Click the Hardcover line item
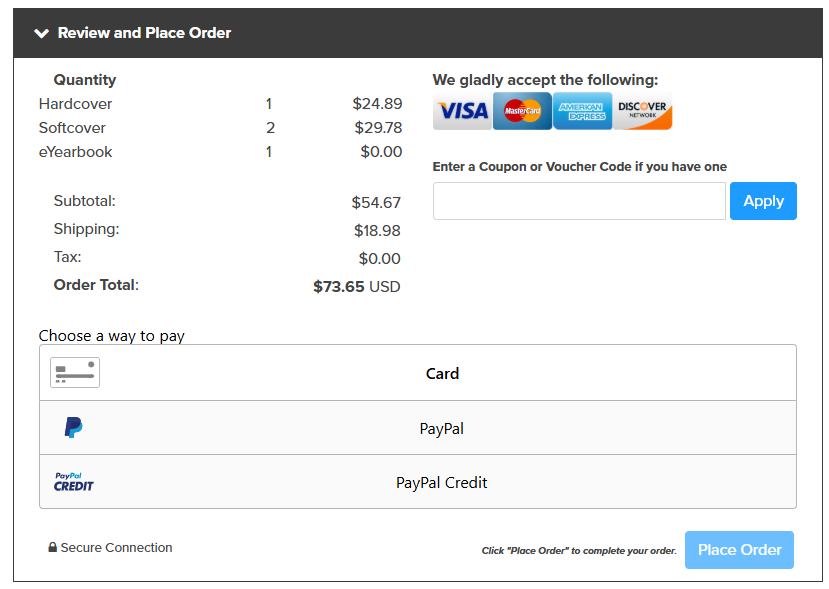 (x=220, y=104)
